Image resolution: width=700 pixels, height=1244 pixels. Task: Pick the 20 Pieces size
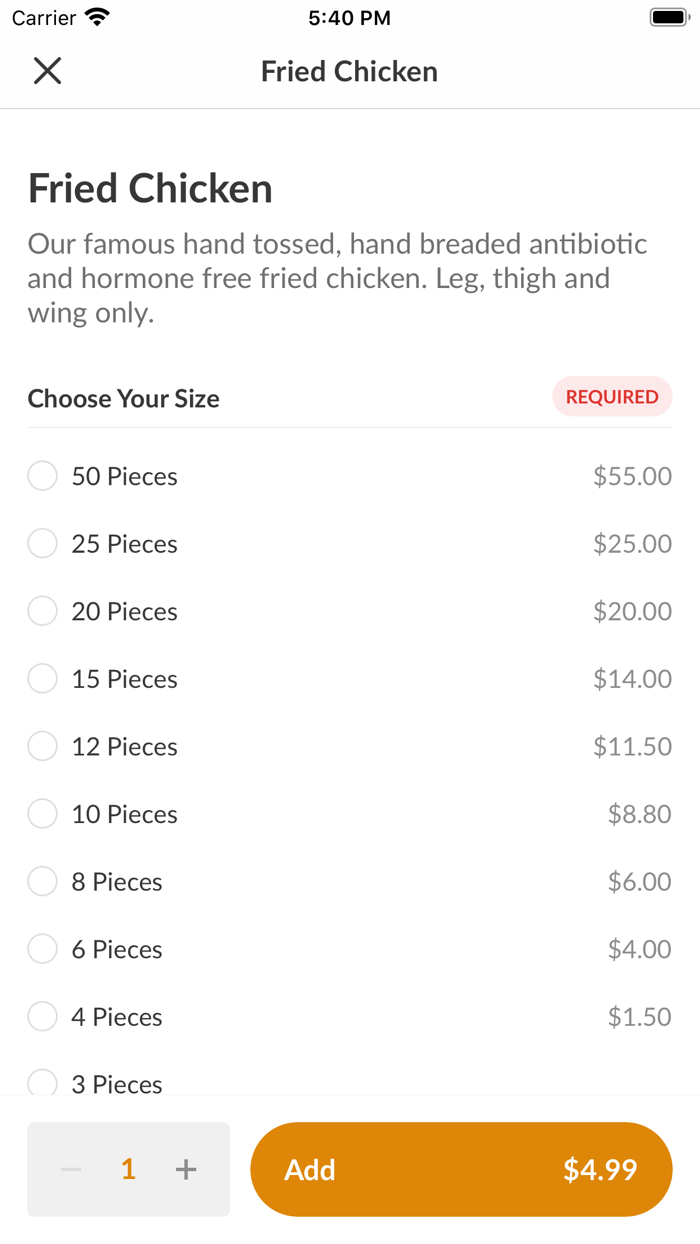(x=42, y=611)
